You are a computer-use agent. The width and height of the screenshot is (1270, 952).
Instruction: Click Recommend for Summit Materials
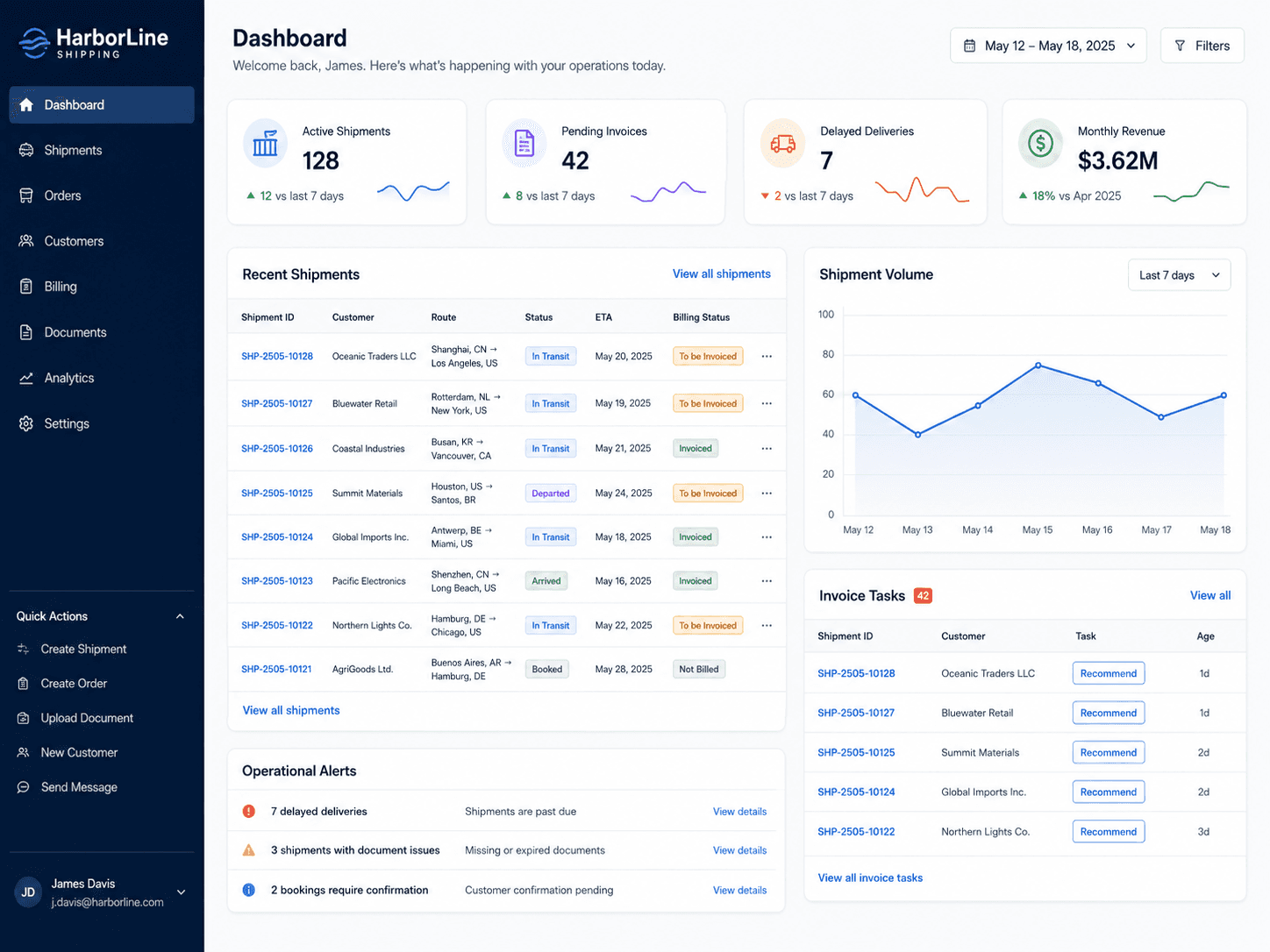click(1109, 753)
